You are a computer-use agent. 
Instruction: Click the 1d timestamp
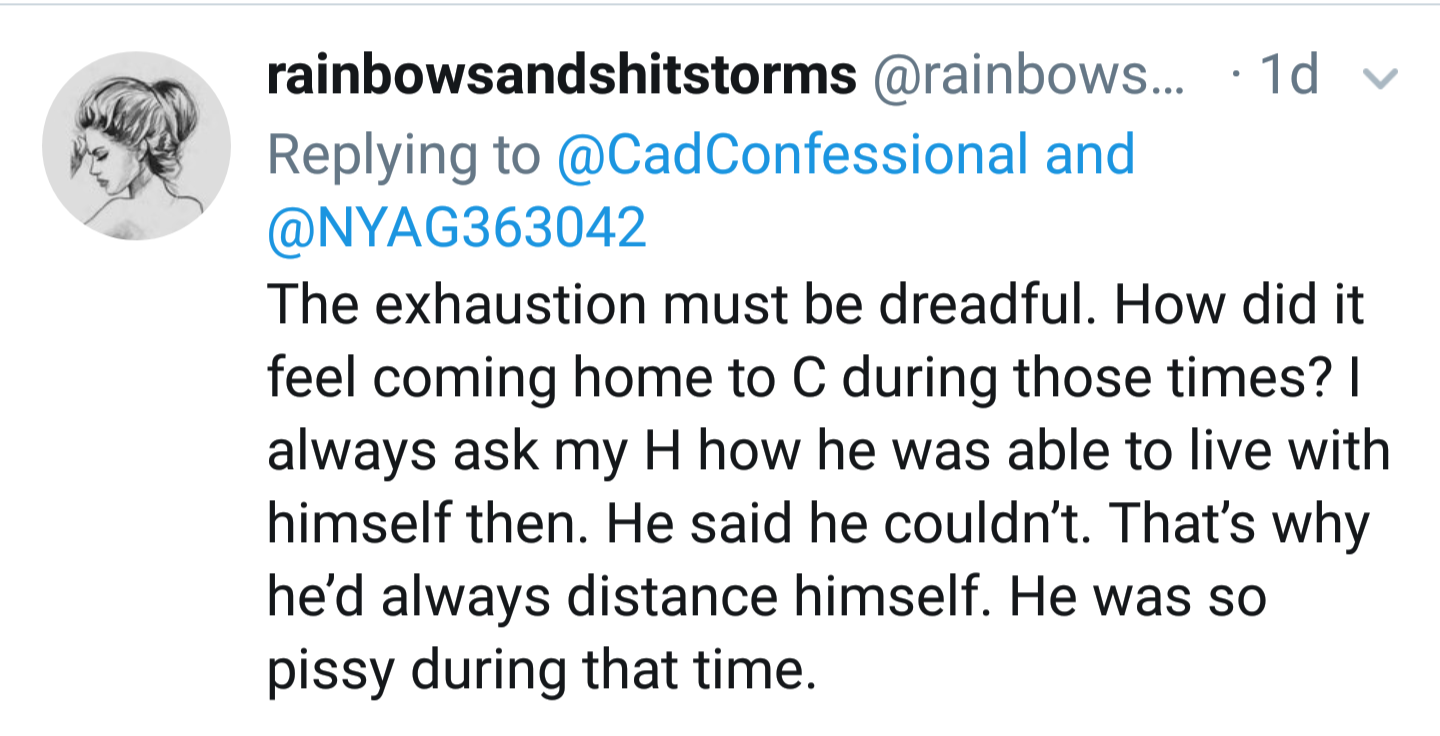[1290, 76]
